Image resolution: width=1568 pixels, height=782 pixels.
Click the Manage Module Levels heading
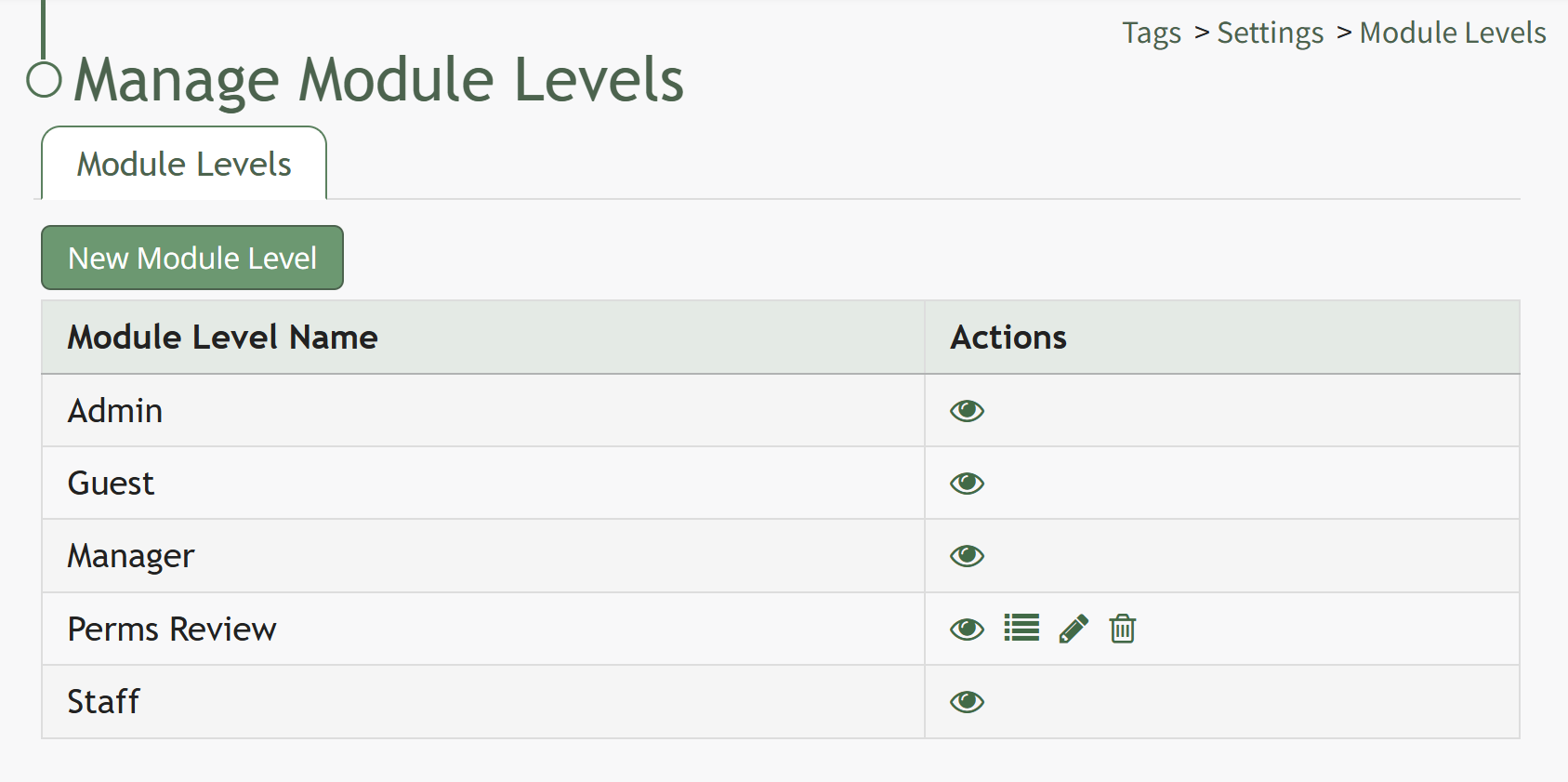point(379,80)
